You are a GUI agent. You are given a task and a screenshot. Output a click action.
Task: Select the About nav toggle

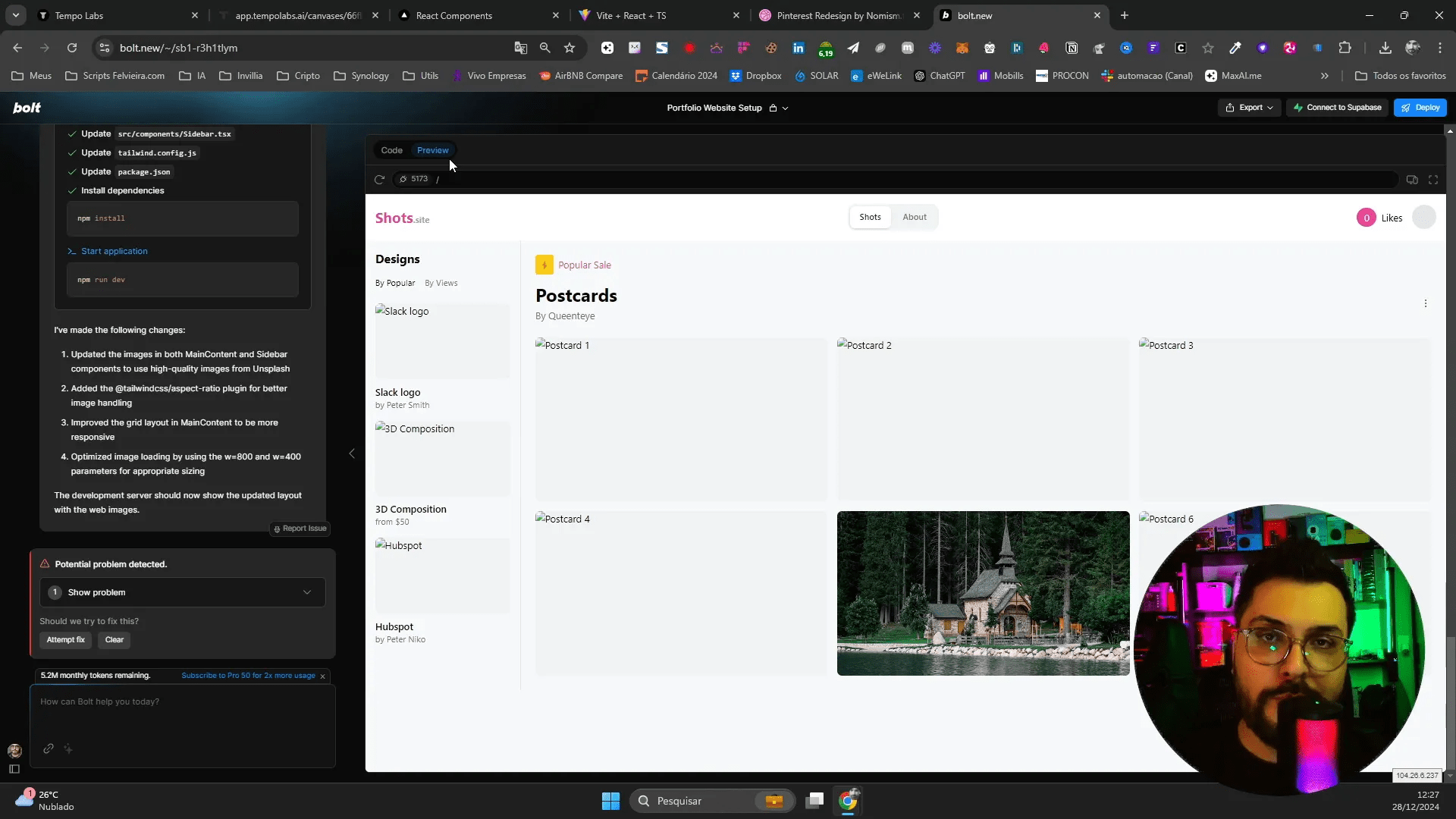coord(915,217)
